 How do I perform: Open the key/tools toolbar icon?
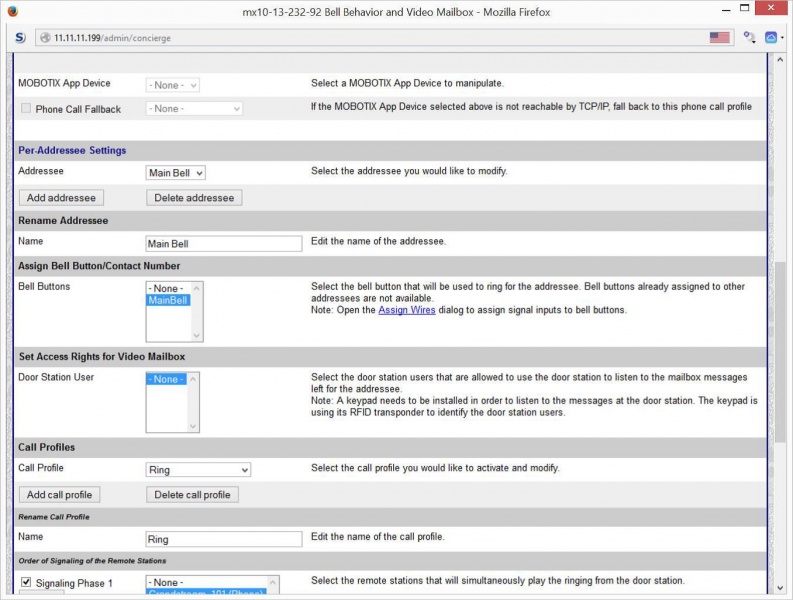tap(749, 37)
